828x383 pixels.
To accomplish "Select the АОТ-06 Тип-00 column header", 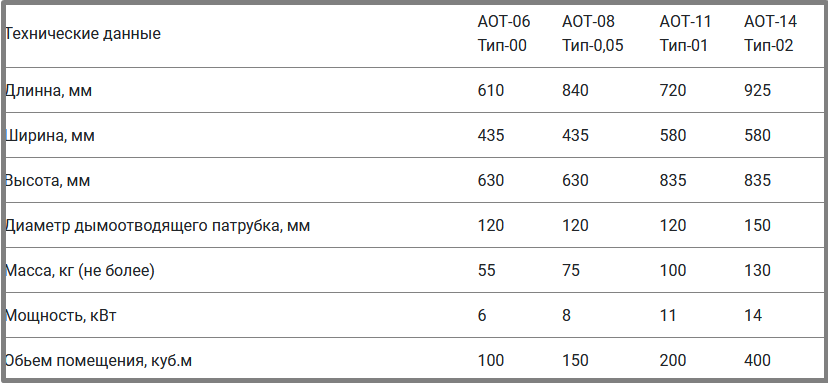I will click(504, 34).
